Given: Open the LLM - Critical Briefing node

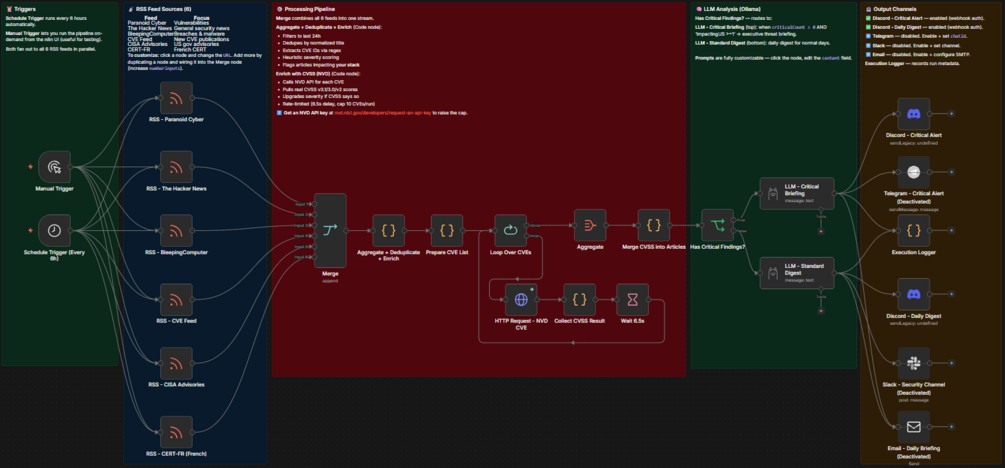Looking at the screenshot, I should pos(797,193).
